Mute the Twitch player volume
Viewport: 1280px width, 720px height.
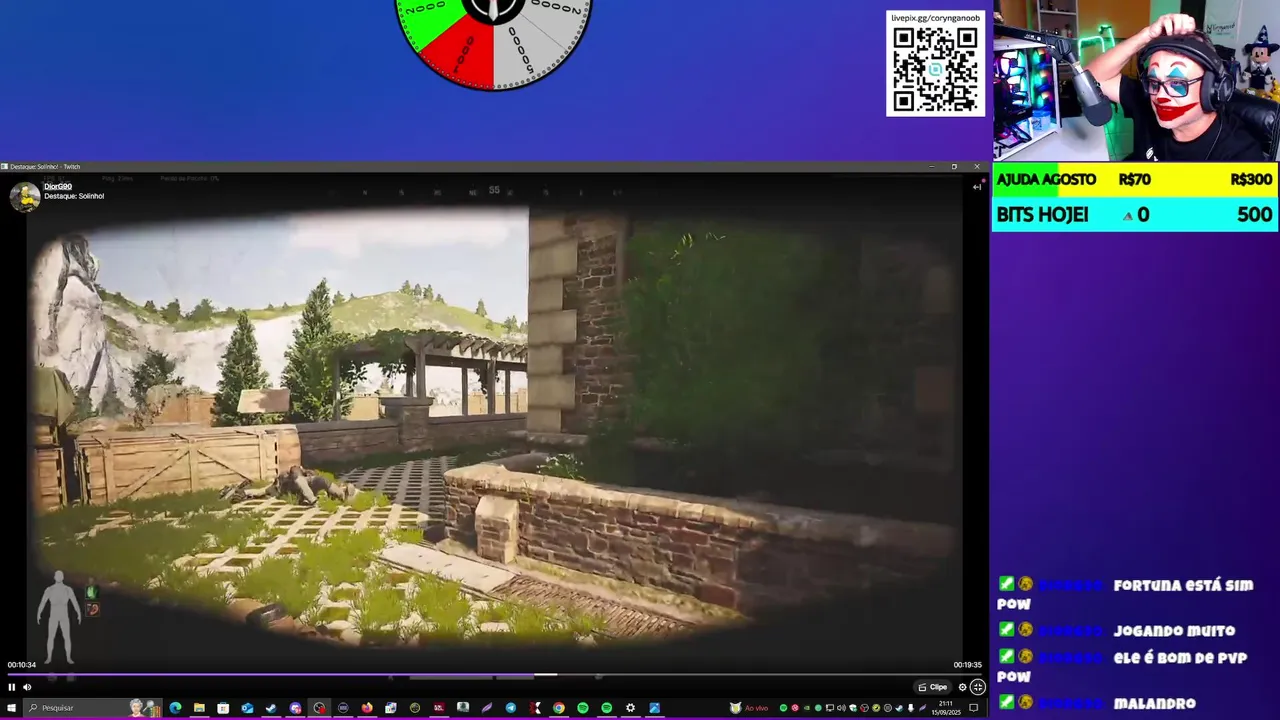[x=27, y=687]
